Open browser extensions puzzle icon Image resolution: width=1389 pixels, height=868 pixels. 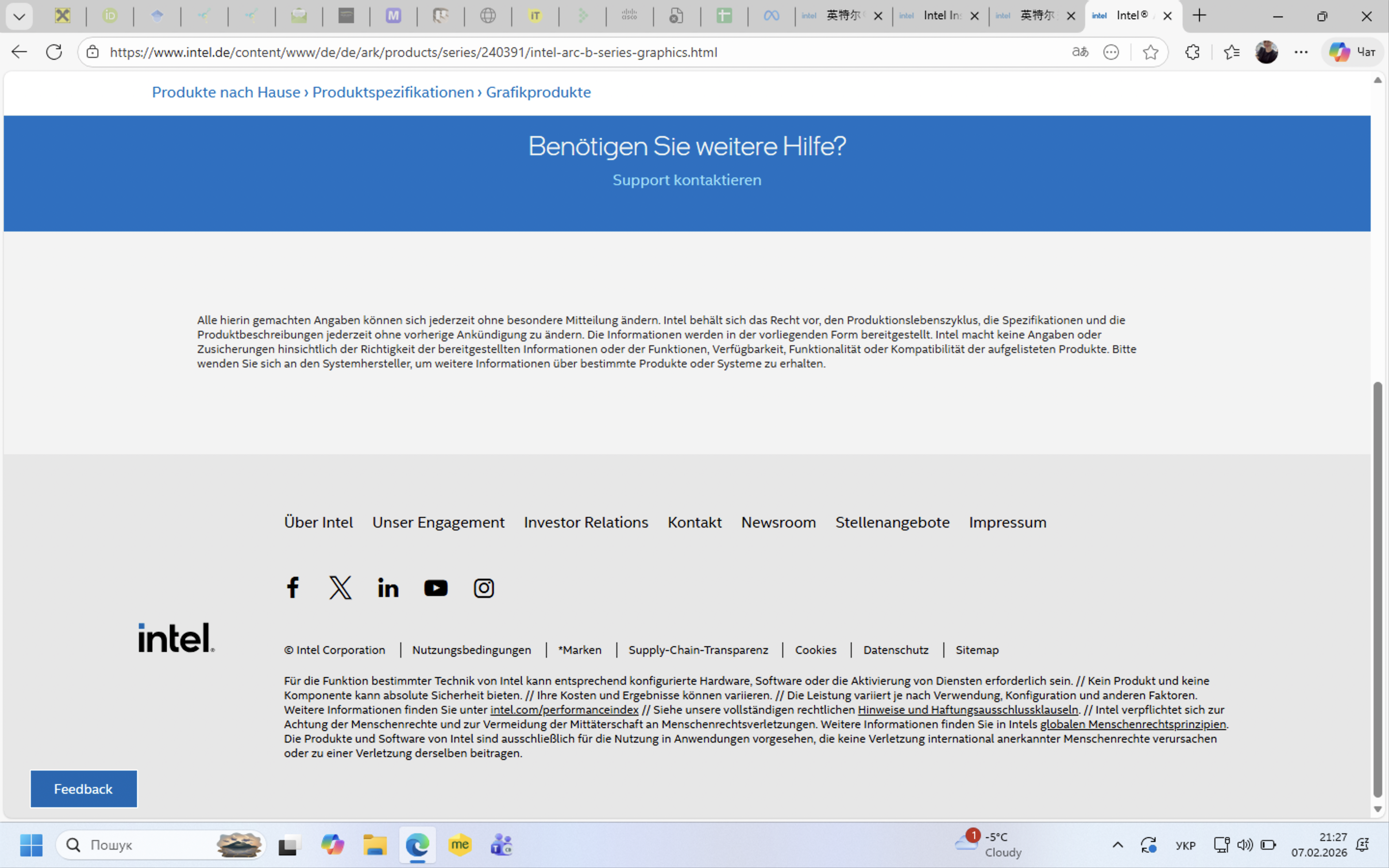click(1192, 52)
